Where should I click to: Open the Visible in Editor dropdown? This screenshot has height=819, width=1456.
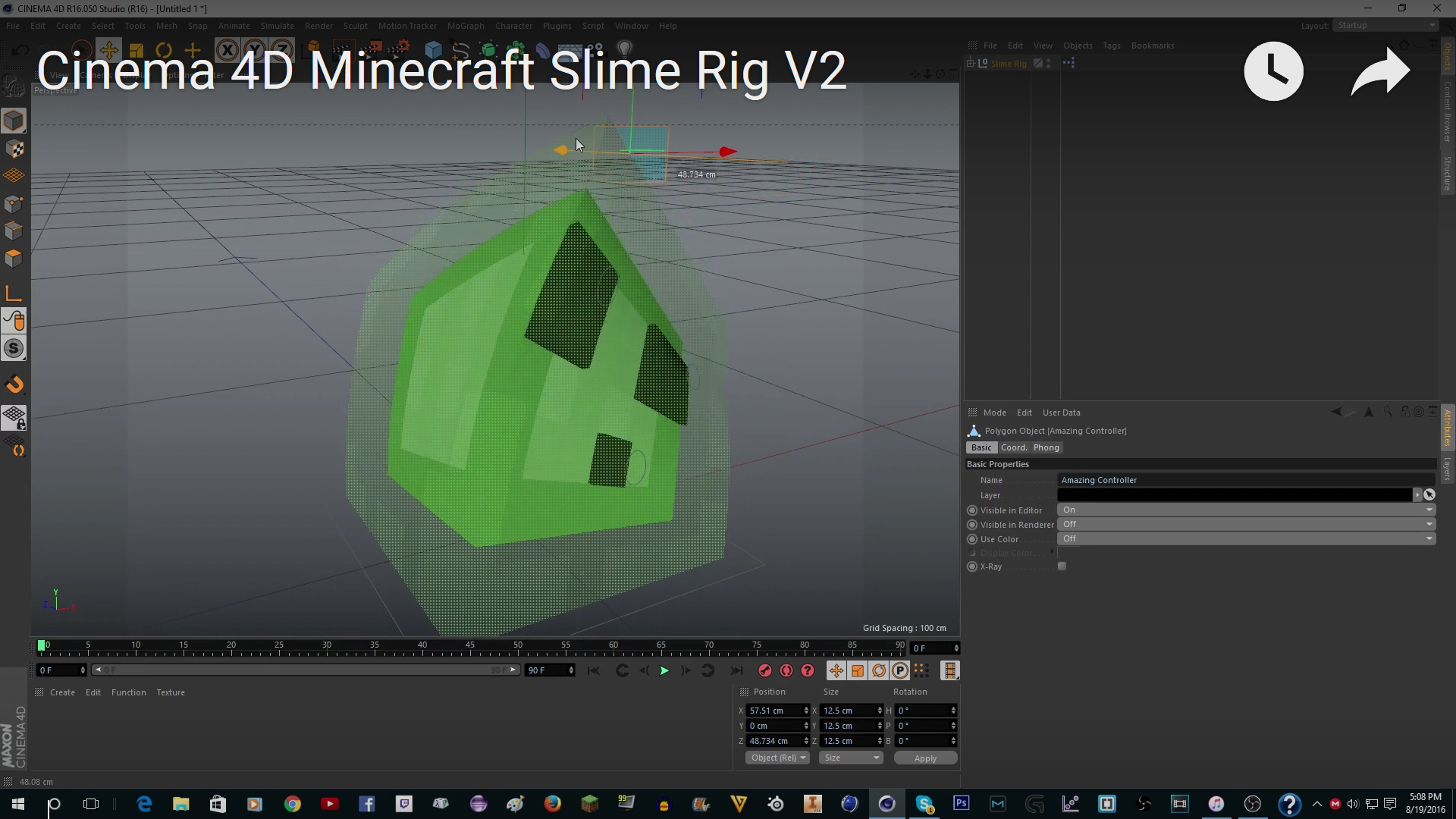[x=1246, y=510]
